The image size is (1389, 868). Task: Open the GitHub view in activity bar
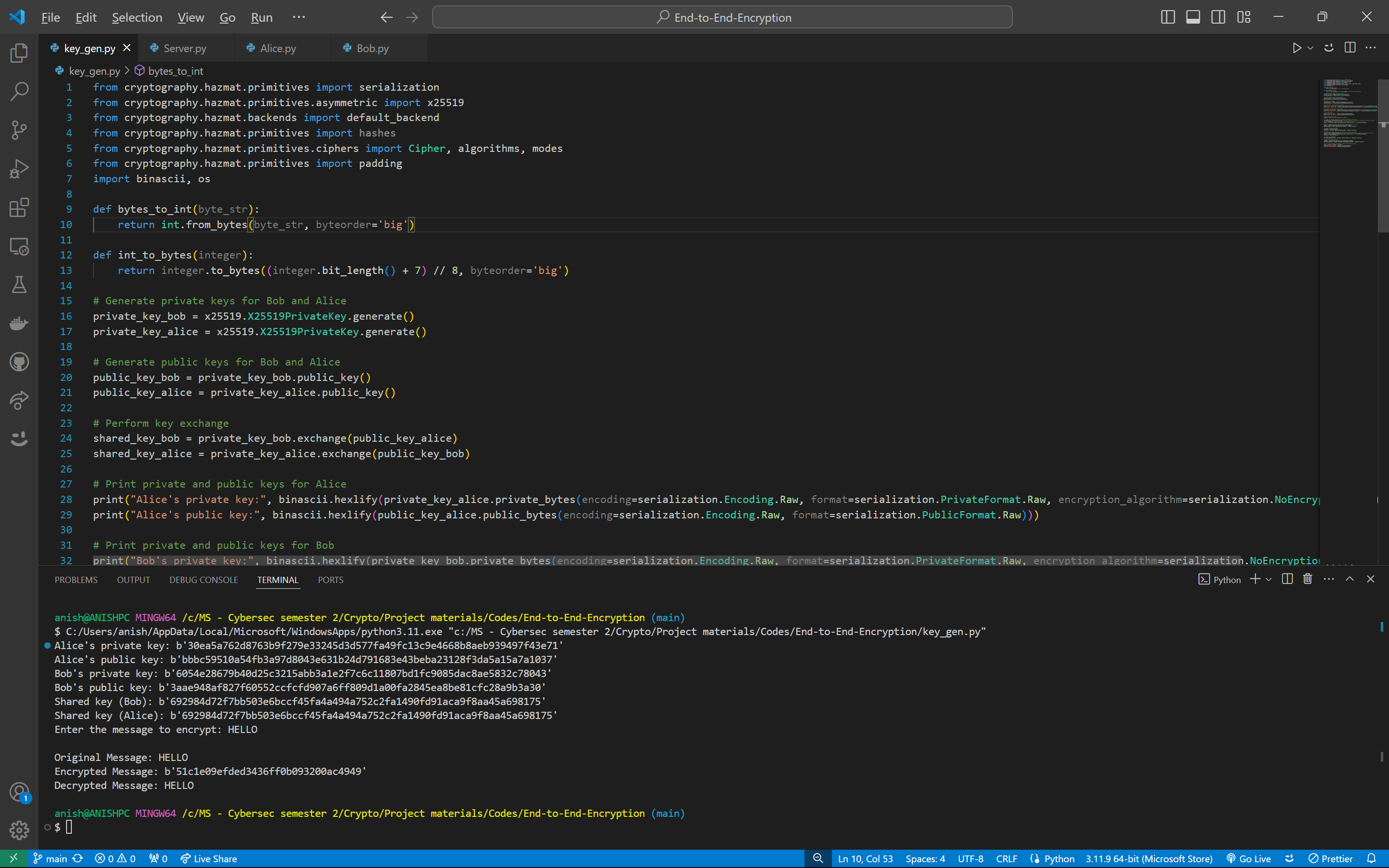(x=19, y=362)
